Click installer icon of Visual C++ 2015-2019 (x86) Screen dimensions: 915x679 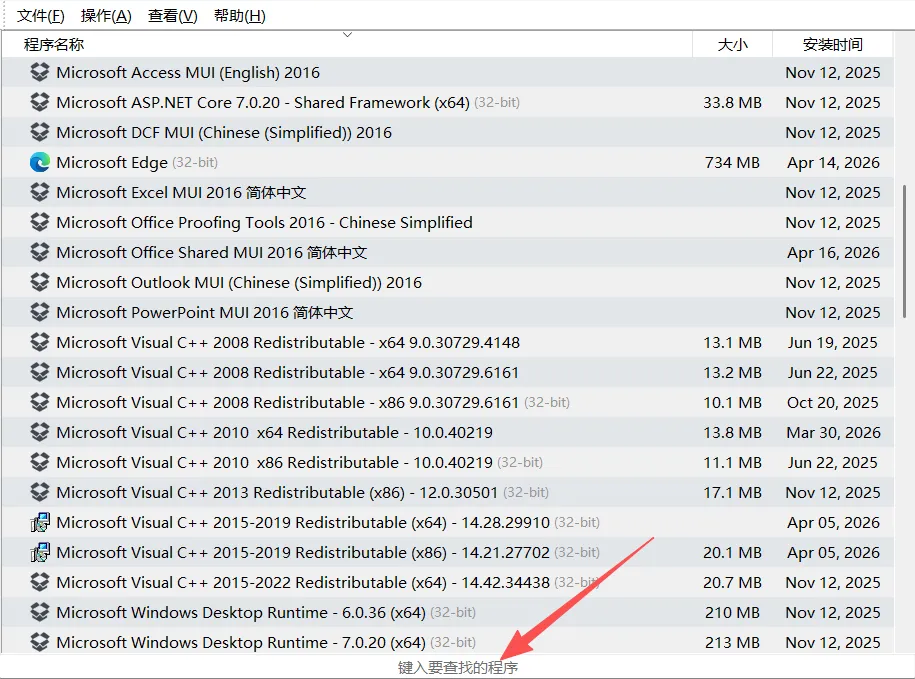pos(40,552)
